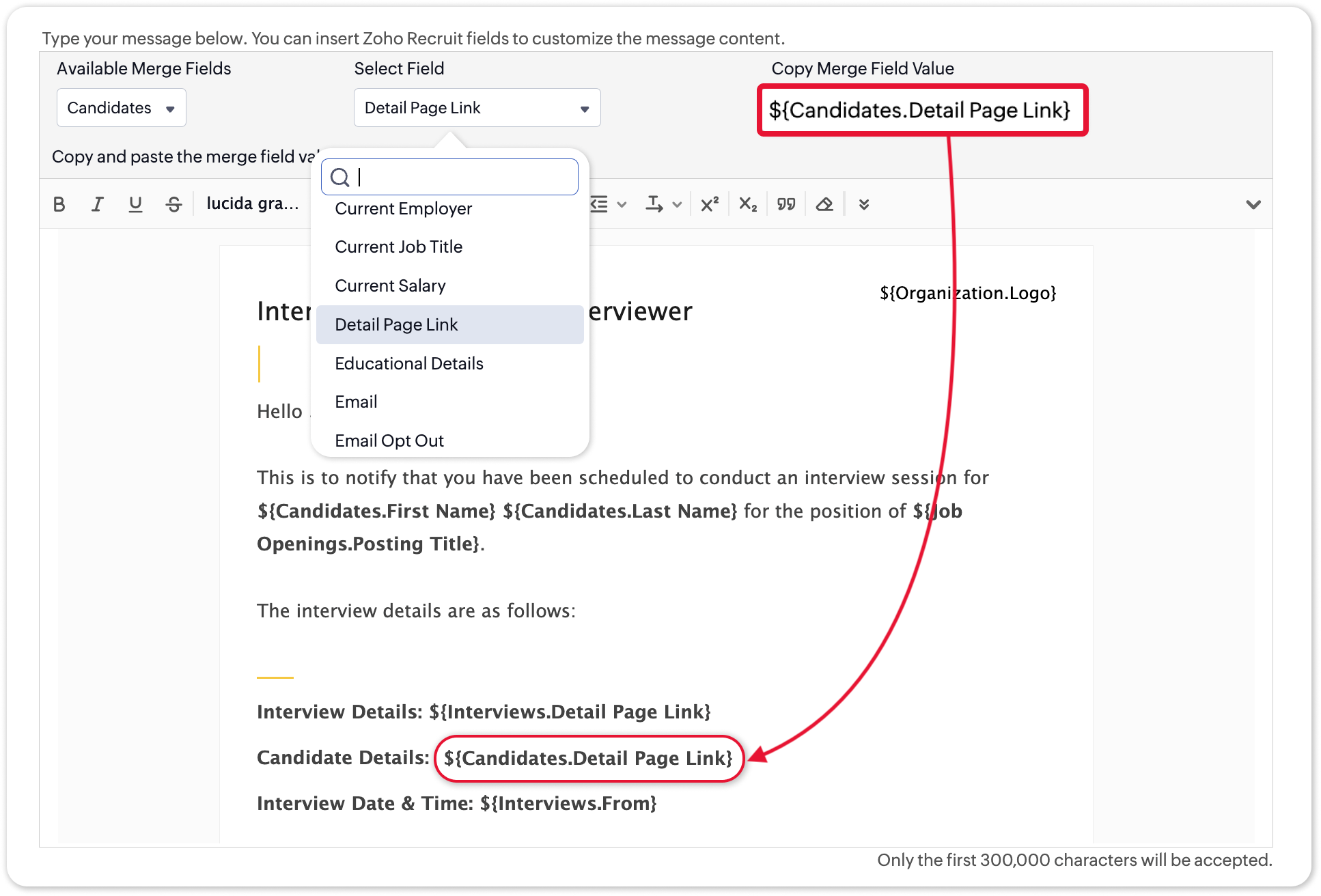The image size is (1321, 896).
Task: Open the Detail Page Link select field dropdown
Action: click(477, 108)
